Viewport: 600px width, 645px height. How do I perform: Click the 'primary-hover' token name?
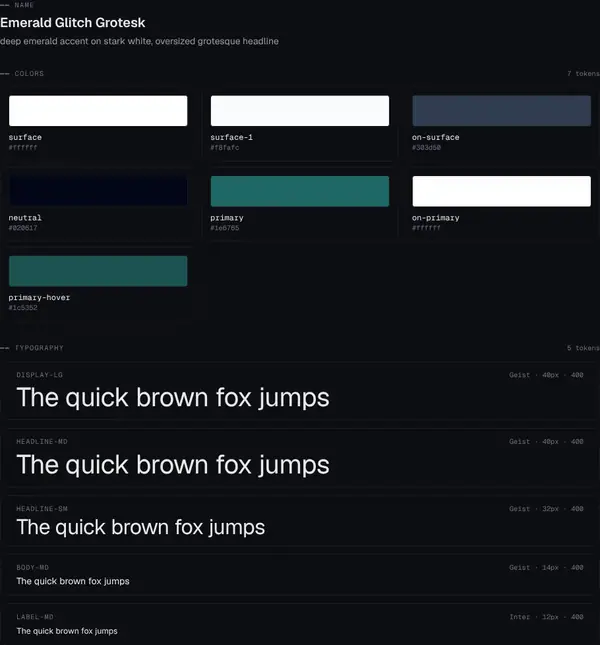[39, 297]
